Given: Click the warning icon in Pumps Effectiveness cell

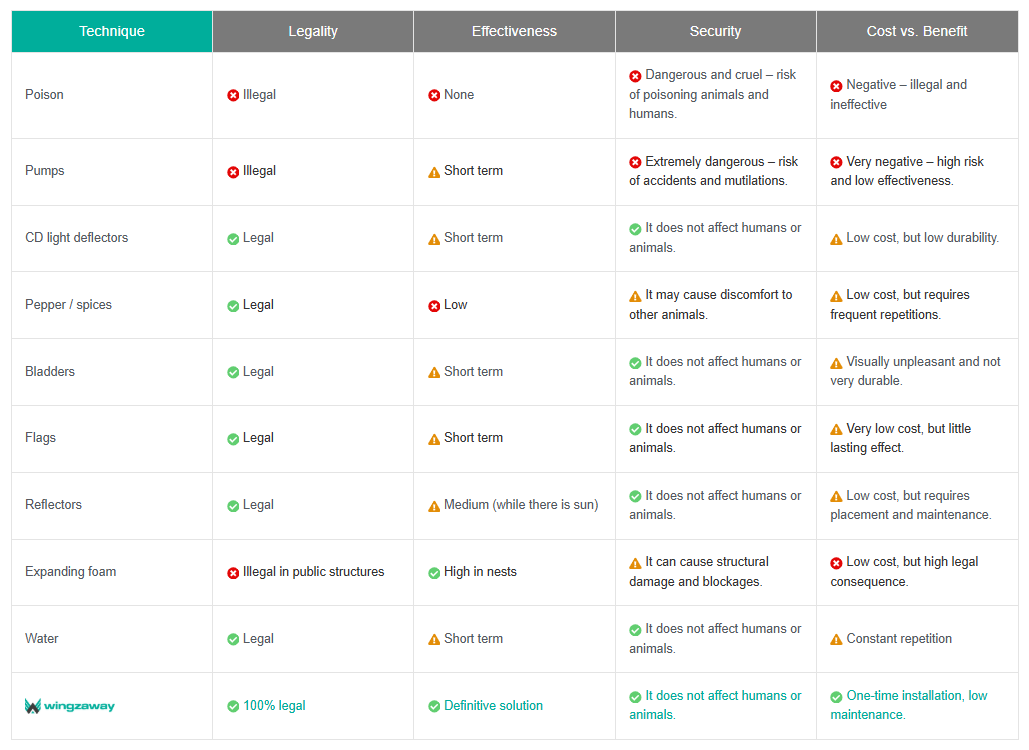Looking at the screenshot, I should pos(434,172).
